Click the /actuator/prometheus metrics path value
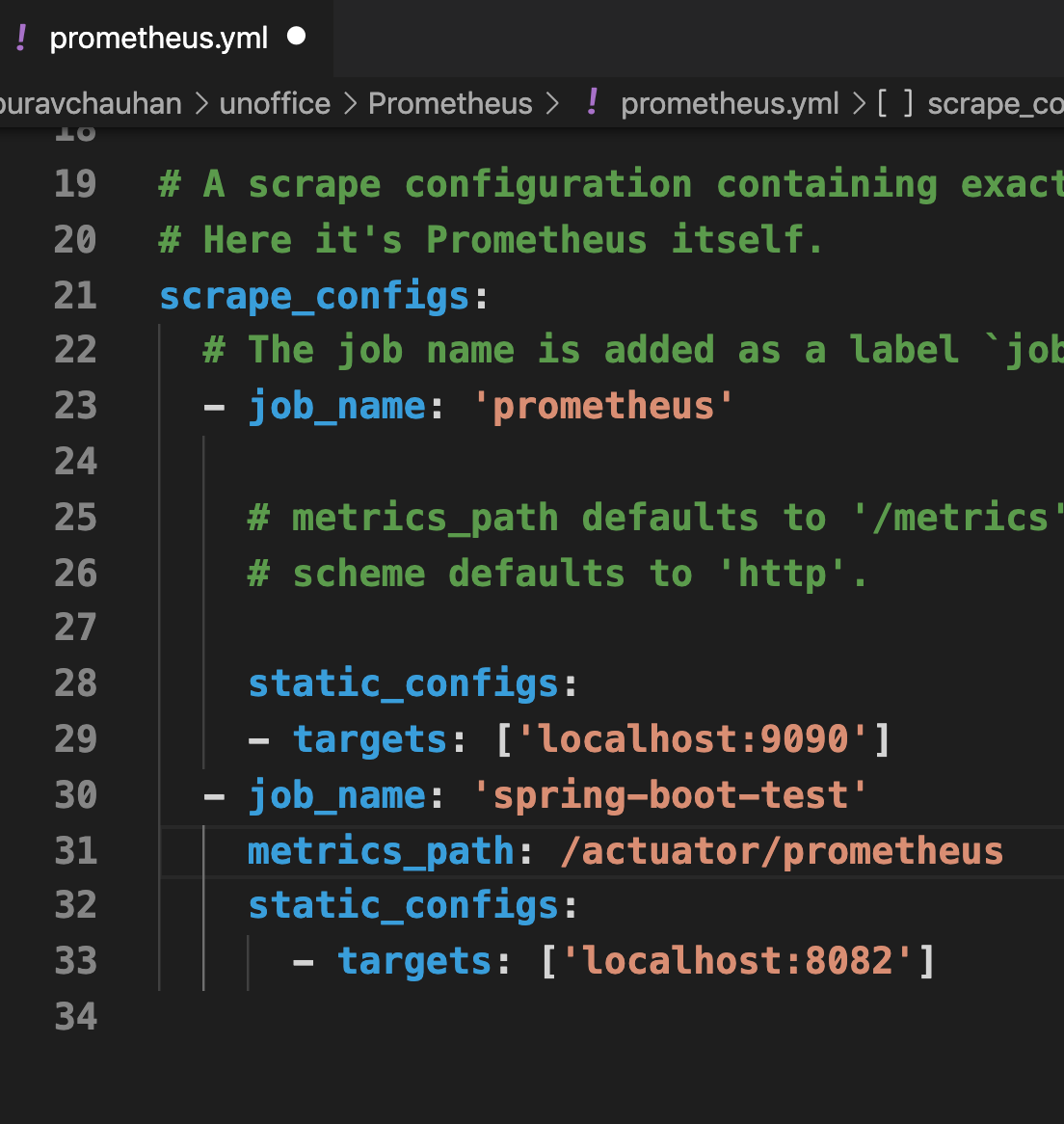1064x1124 pixels. pos(782,851)
